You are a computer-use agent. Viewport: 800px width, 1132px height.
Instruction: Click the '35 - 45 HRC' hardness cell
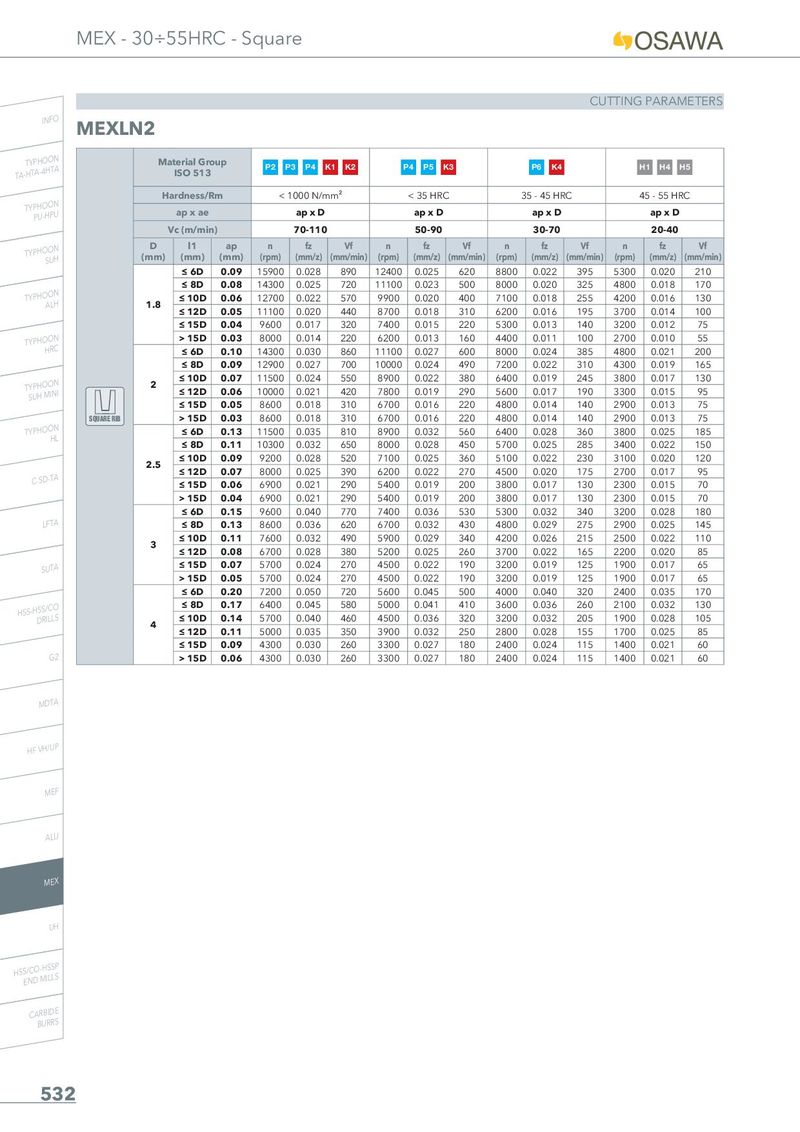pos(547,196)
